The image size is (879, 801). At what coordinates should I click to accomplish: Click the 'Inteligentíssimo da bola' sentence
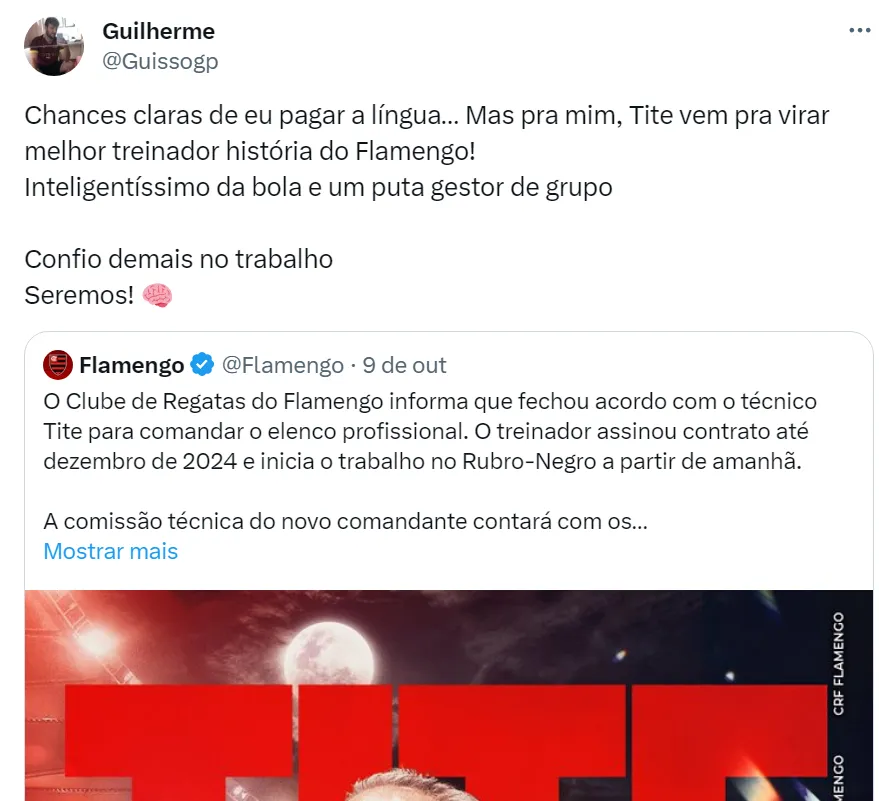coord(318,188)
